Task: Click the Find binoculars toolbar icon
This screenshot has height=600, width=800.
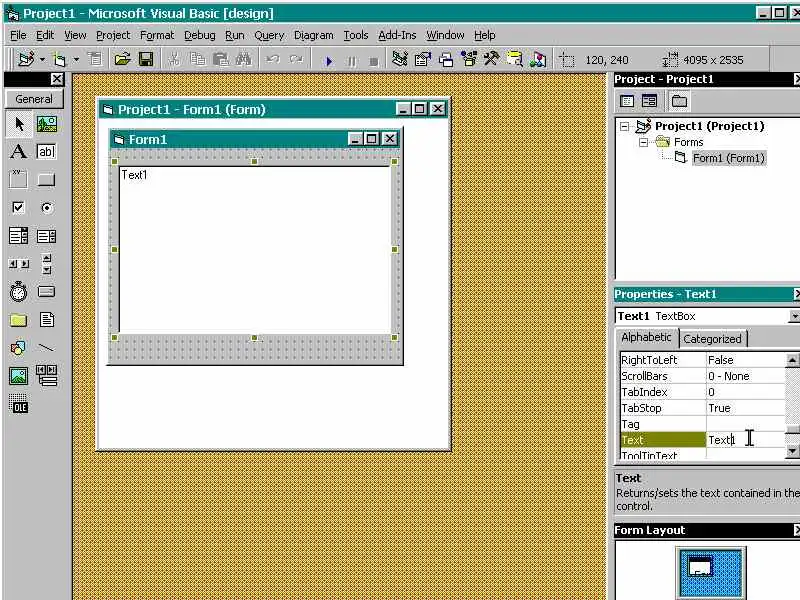Action: point(243,60)
